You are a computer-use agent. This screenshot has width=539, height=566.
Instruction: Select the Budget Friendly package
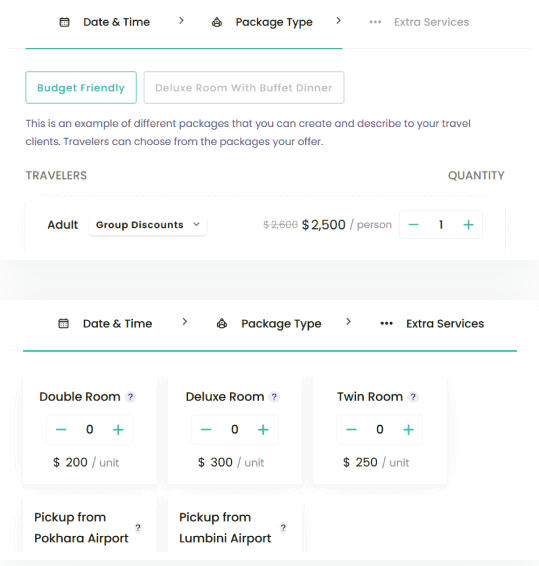tap(81, 88)
